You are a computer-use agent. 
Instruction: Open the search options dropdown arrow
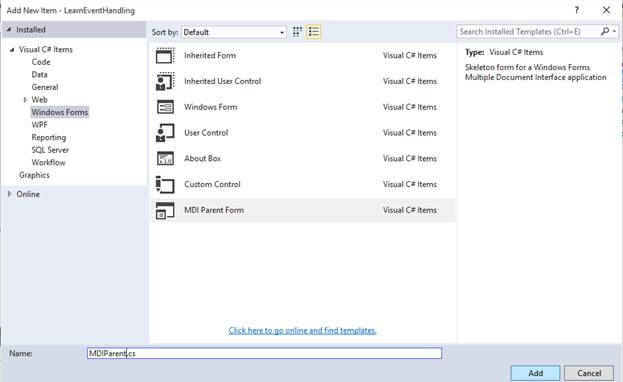click(x=614, y=31)
